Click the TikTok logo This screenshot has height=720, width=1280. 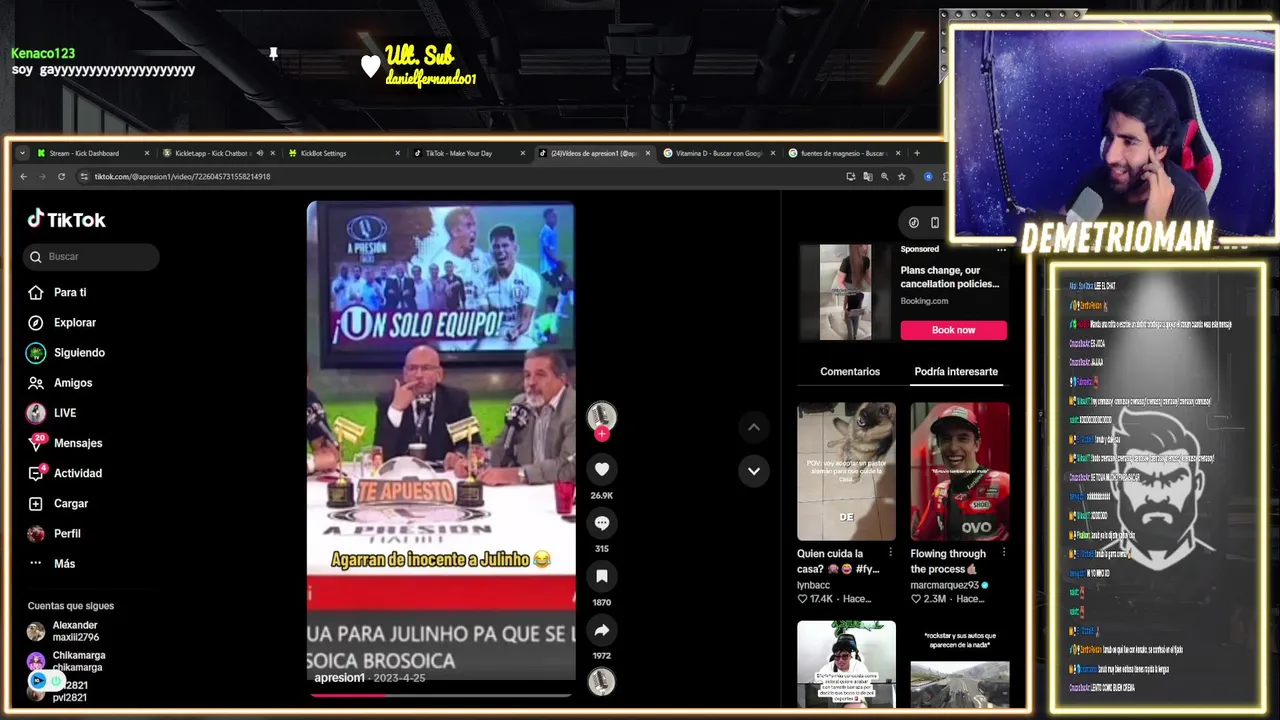pos(66,219)
